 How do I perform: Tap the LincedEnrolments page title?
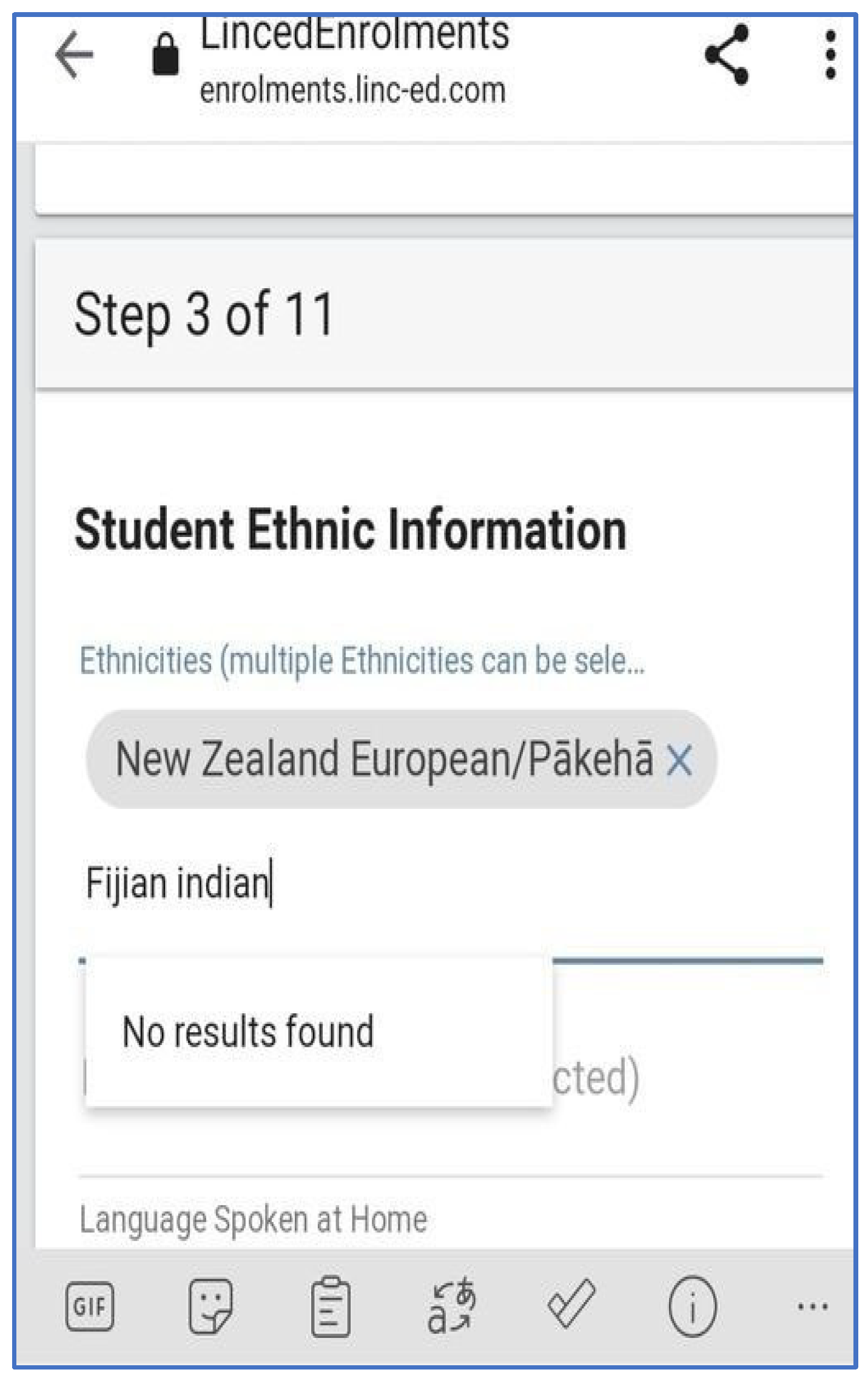tap(354, 33)
